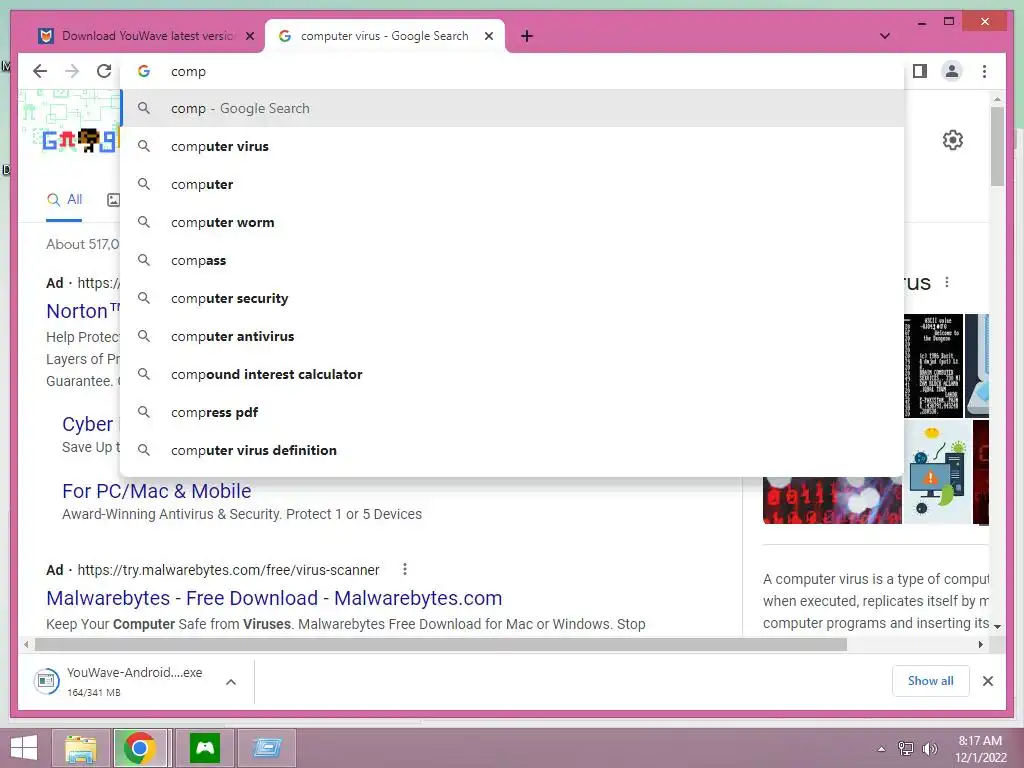
Task: Open the Windows Start button
Action: coord(24,748)
